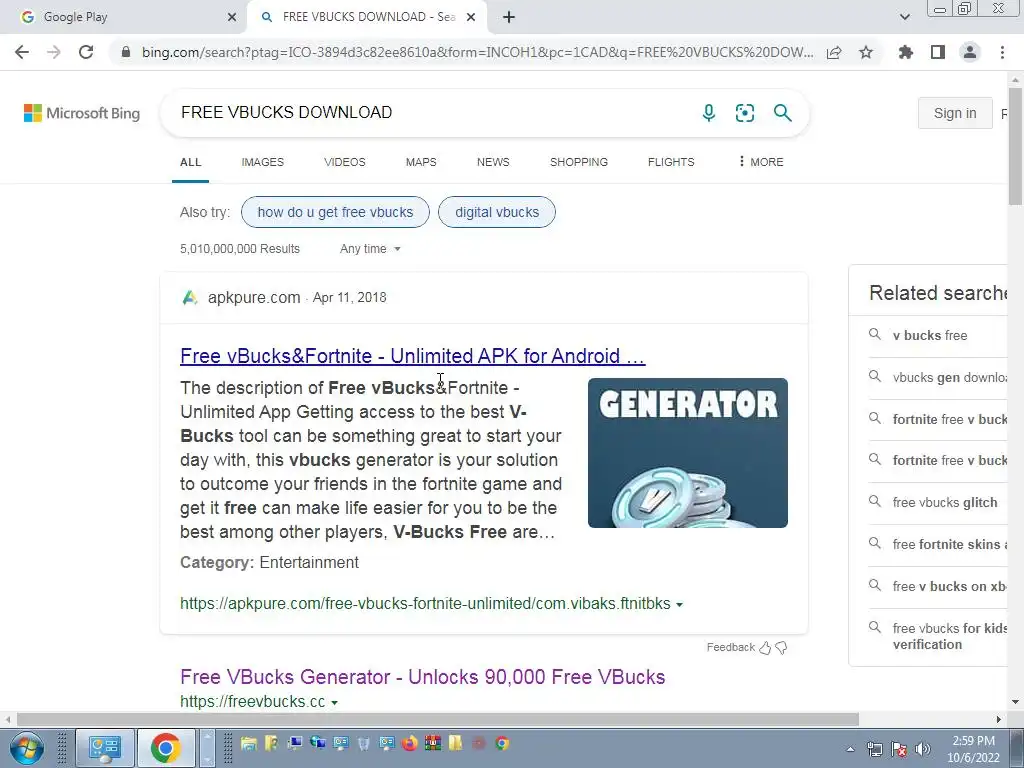The image size is (1024, 768).
Task: Give thumbs up feedback on the result
Action: point(765,648)
